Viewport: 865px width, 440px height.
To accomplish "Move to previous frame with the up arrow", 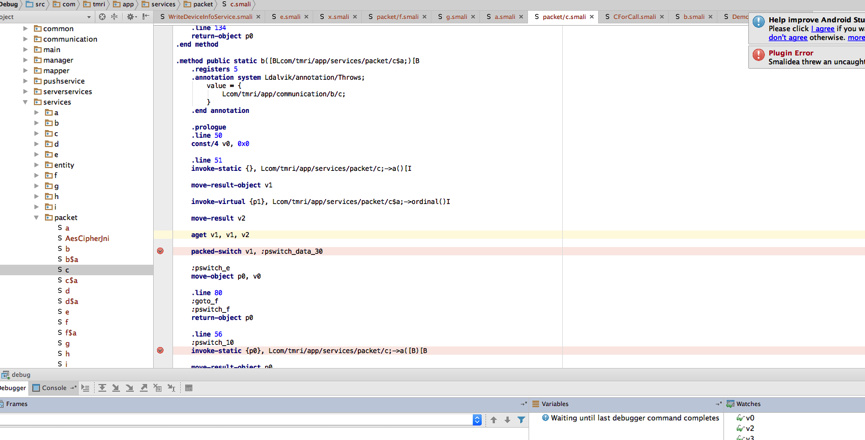I will [493, 420].
